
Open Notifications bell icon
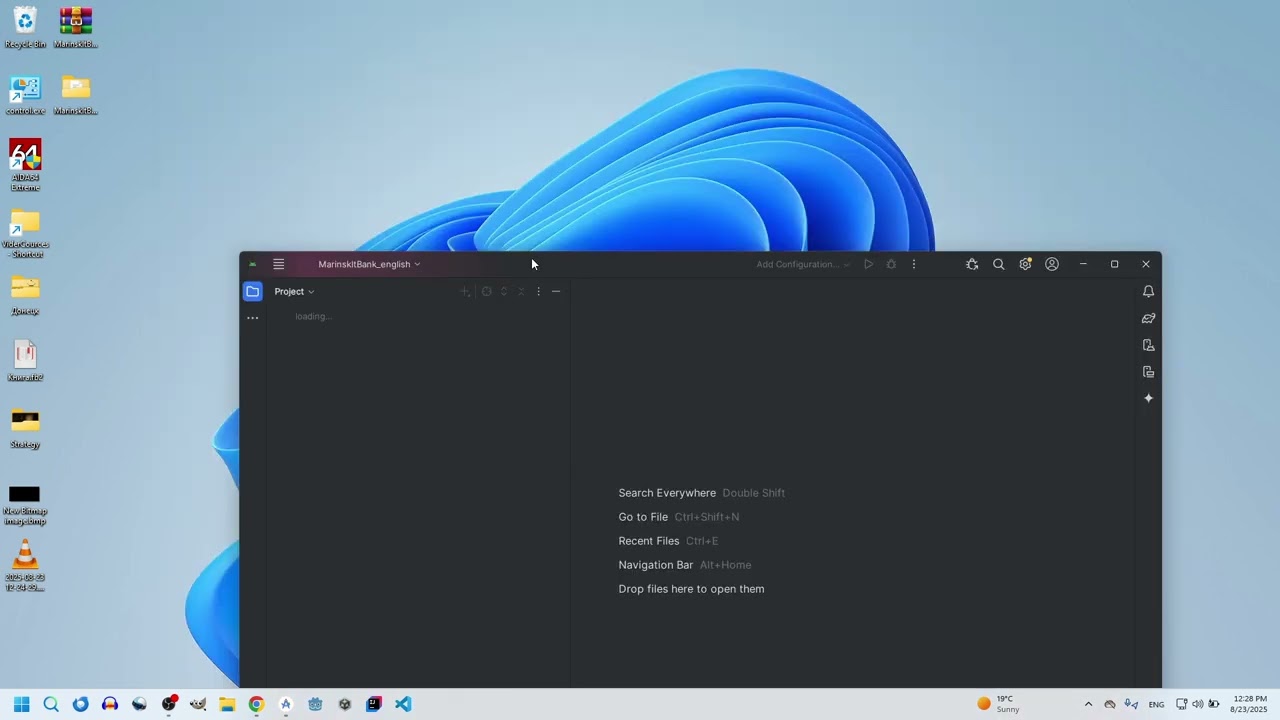click(1148, 291)
